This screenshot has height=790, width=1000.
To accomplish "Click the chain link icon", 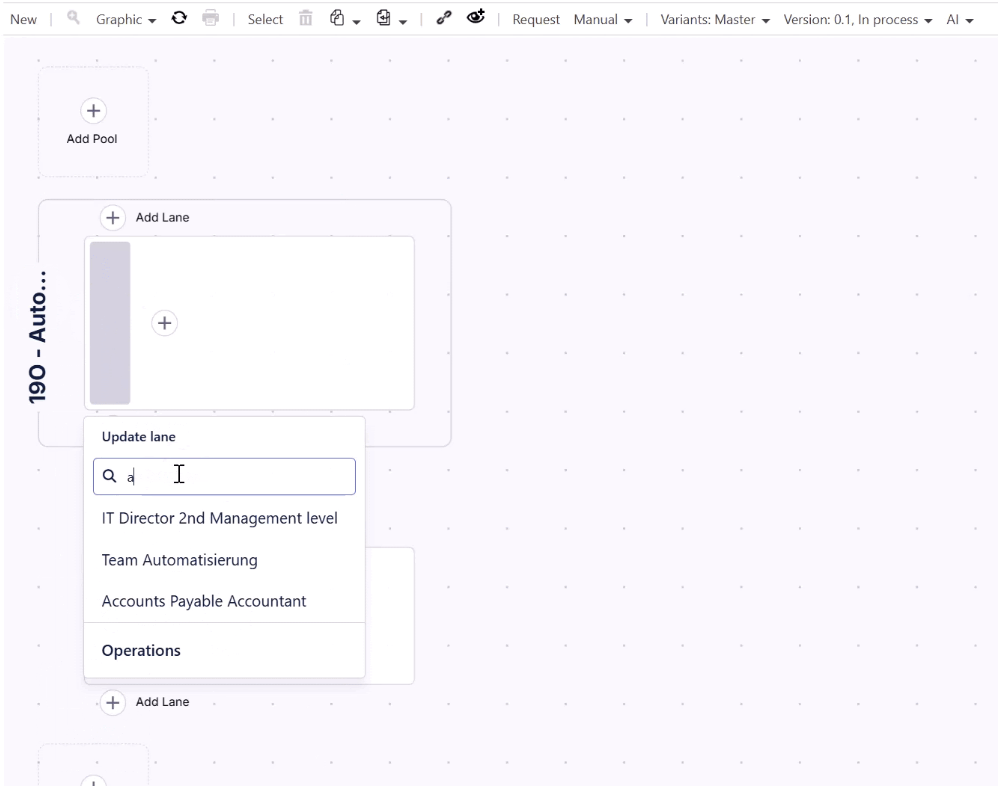I will coord(444,18).
